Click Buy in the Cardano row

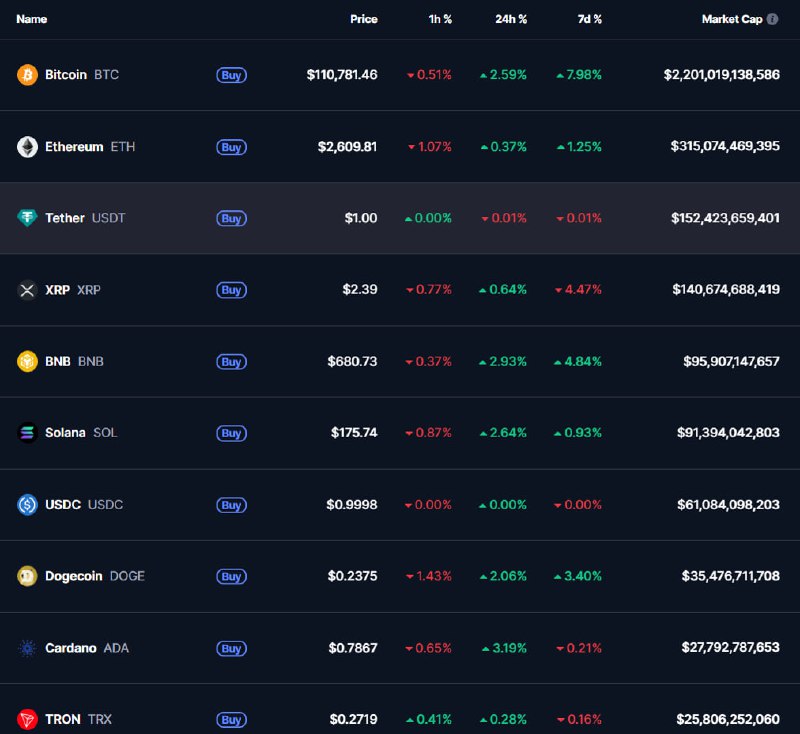click(231, 648)
